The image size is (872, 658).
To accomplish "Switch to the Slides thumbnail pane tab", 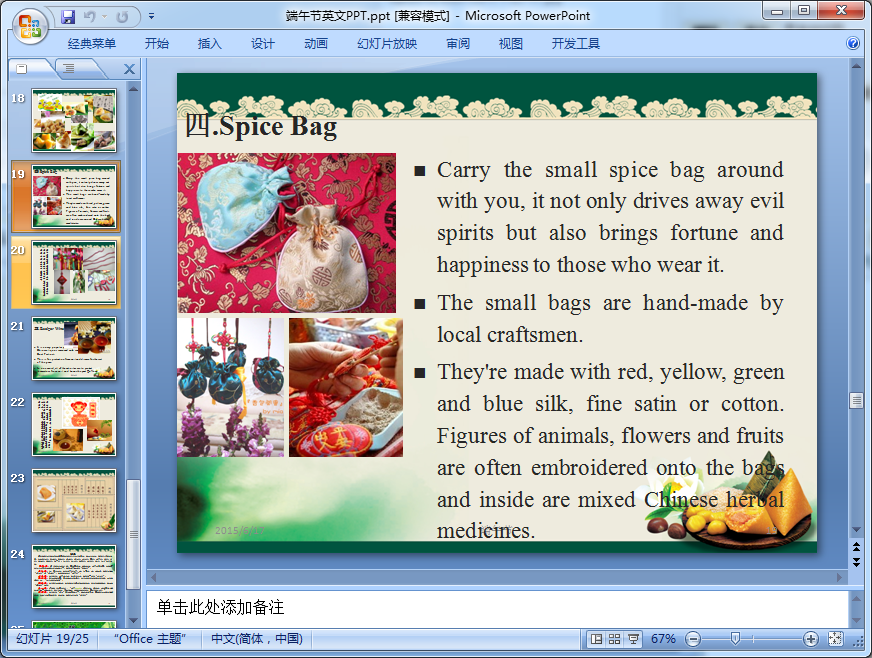I will [x=22, y=68].
